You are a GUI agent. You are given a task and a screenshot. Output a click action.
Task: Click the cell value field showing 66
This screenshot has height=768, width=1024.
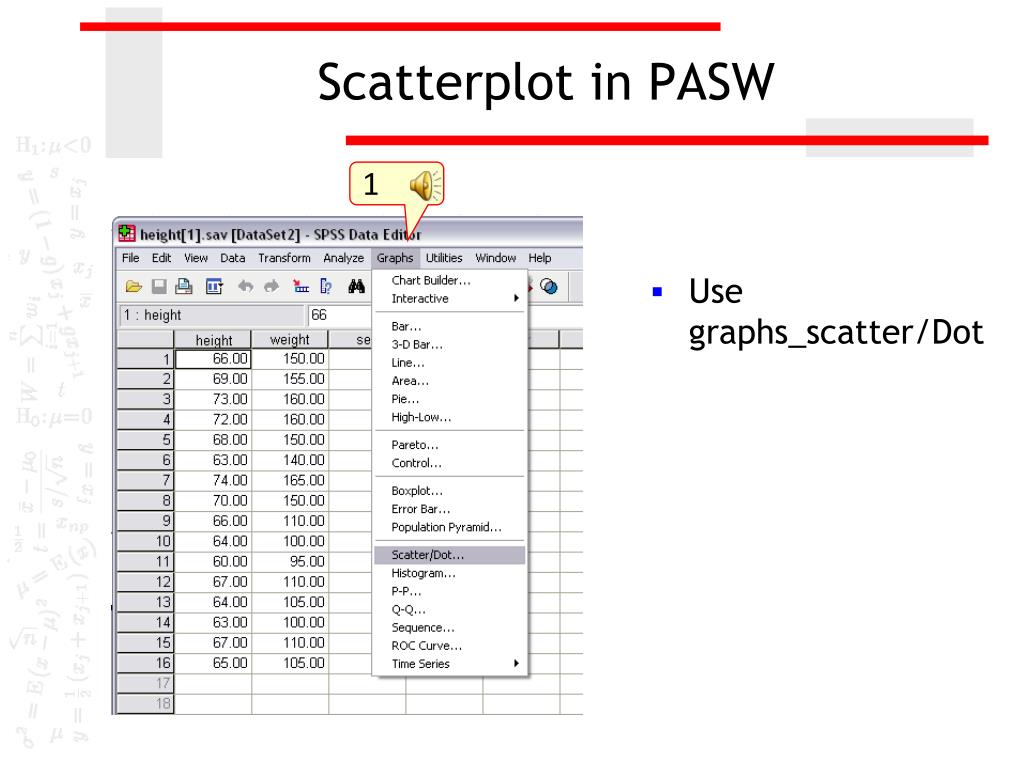[340, 315]
